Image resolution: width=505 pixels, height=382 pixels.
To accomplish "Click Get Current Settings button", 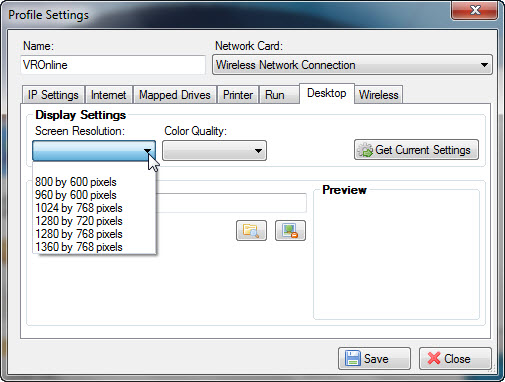I will tap(416, 150).
